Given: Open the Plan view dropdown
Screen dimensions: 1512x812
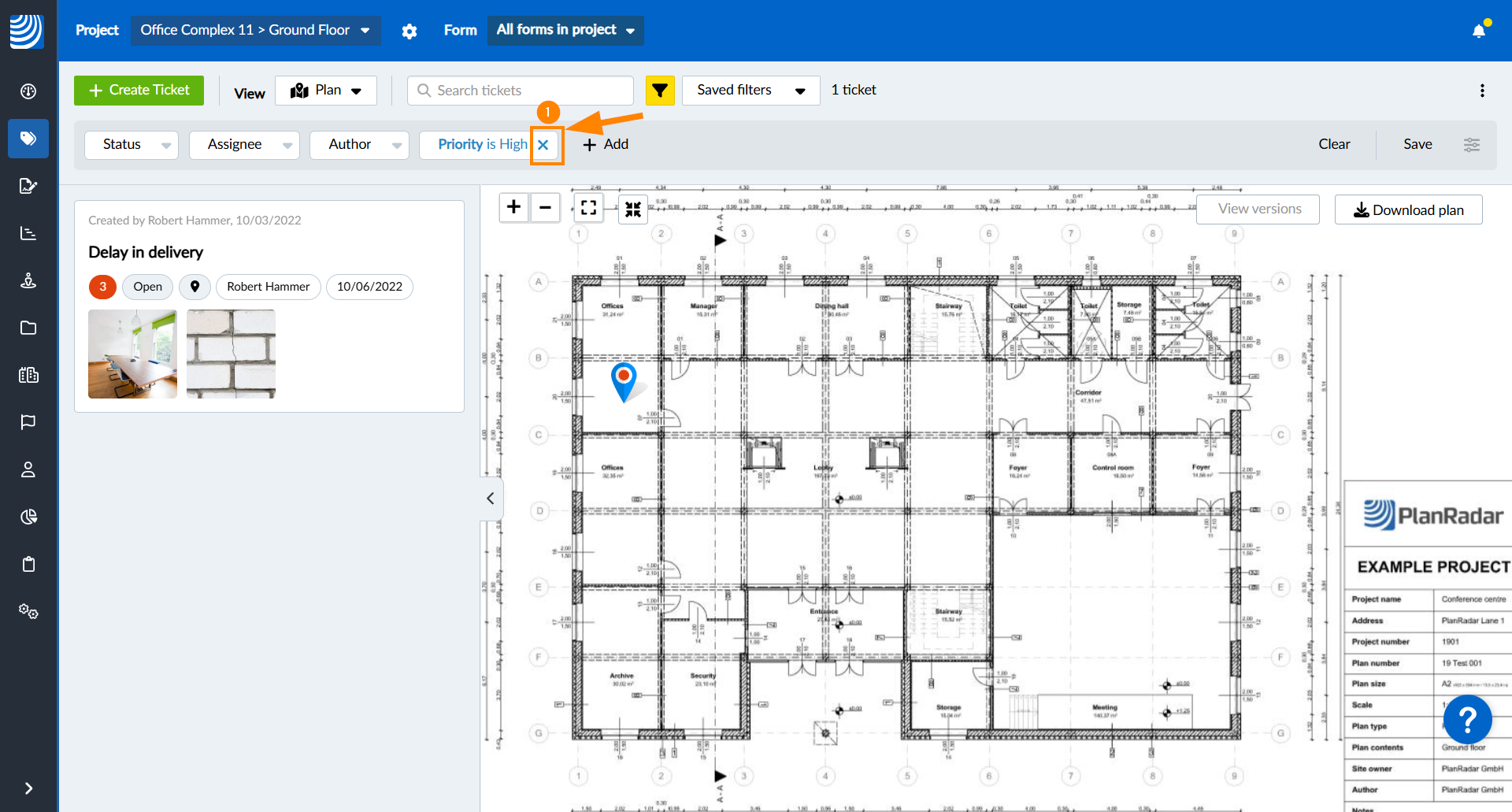Looking at the screenshot, I should click(x=326, y=91).
